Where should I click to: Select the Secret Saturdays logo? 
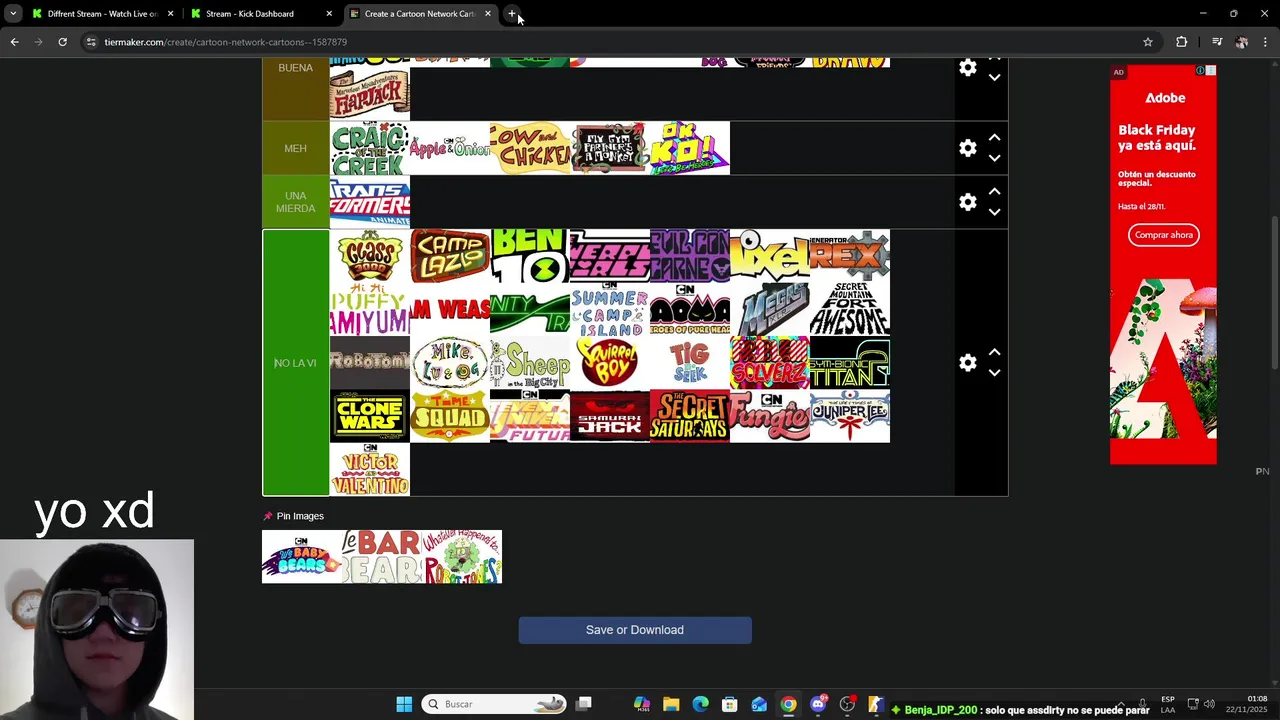690,415
